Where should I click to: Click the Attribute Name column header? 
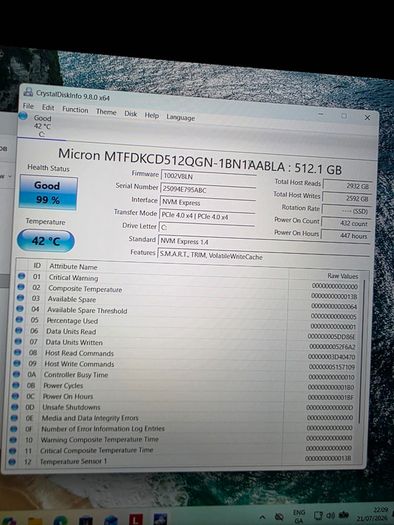pos(73,267)
